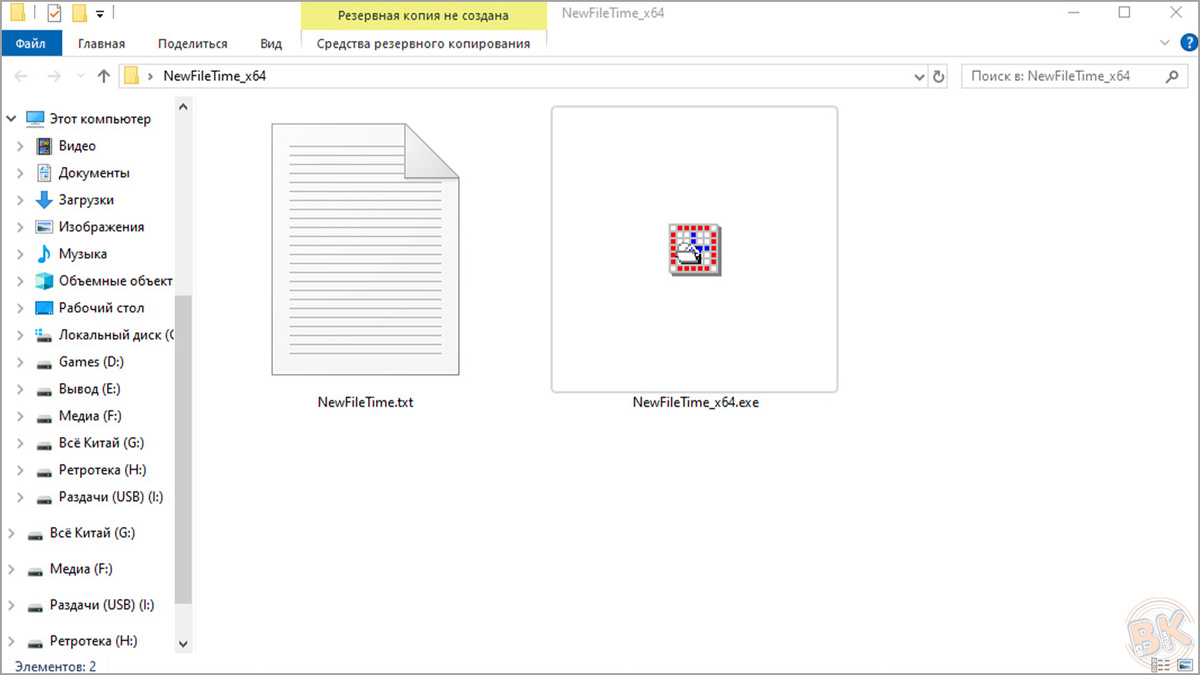This screenshot has width=1200, height=675.
Task: Click the top-level Ретротека (H:) drive icon
Action: click(x=35, y=642)
